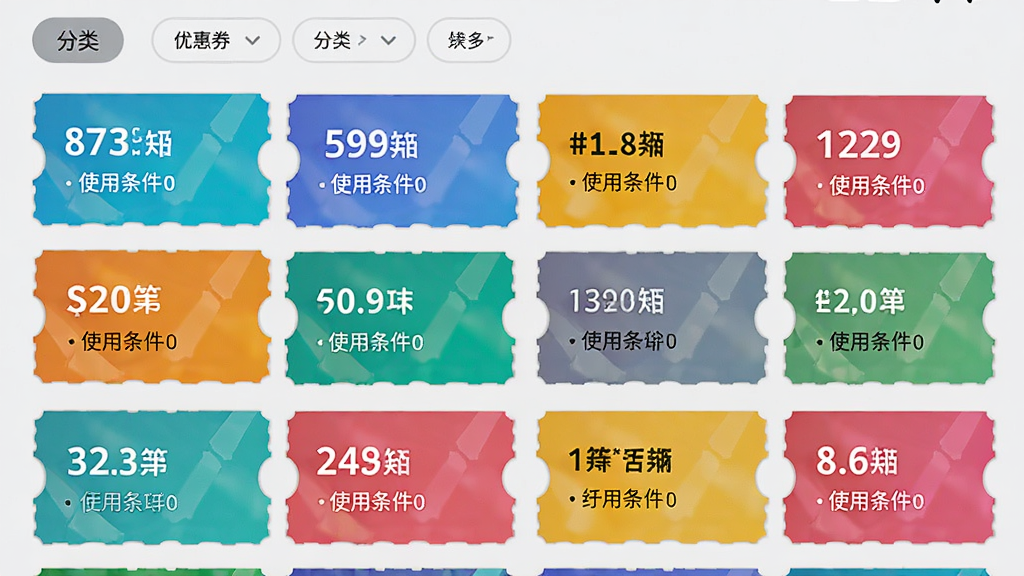Select the red 8.6 coupon

889,477
